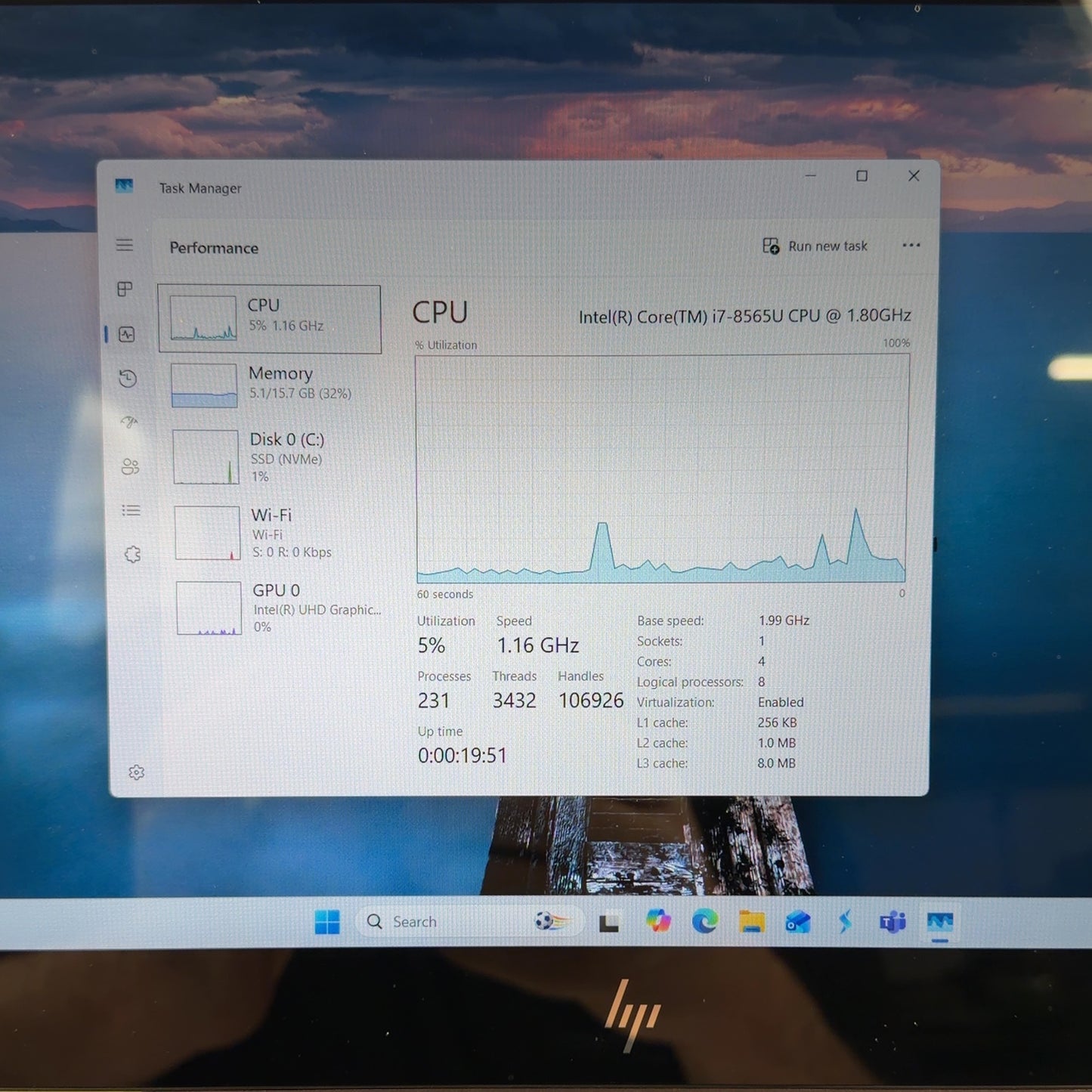Select the Disk 0 (C:) entry

click(272, 456)
